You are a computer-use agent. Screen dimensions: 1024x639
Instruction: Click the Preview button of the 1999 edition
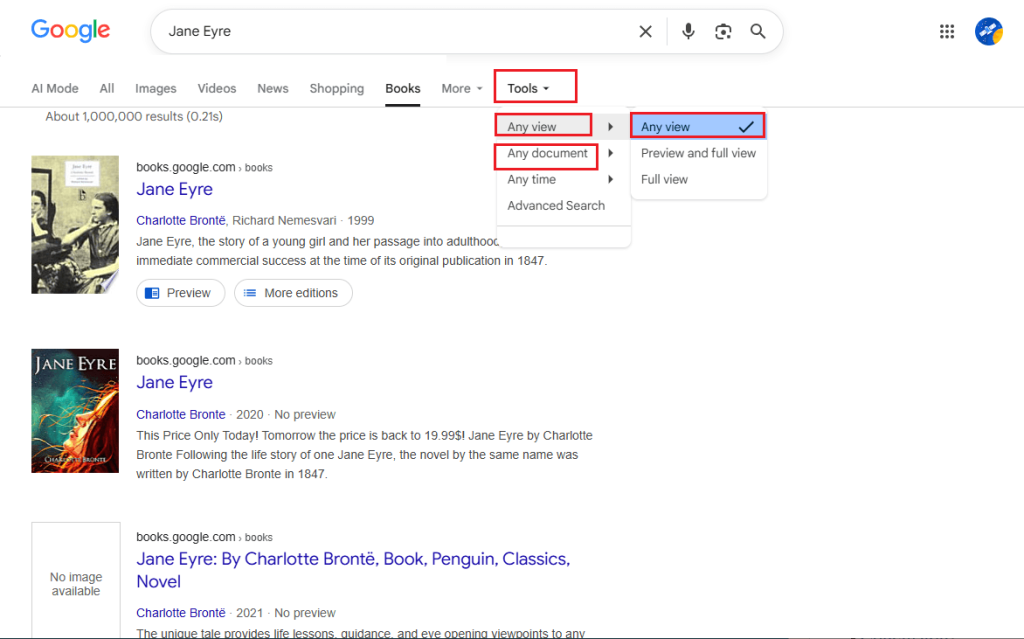point(180,293)
